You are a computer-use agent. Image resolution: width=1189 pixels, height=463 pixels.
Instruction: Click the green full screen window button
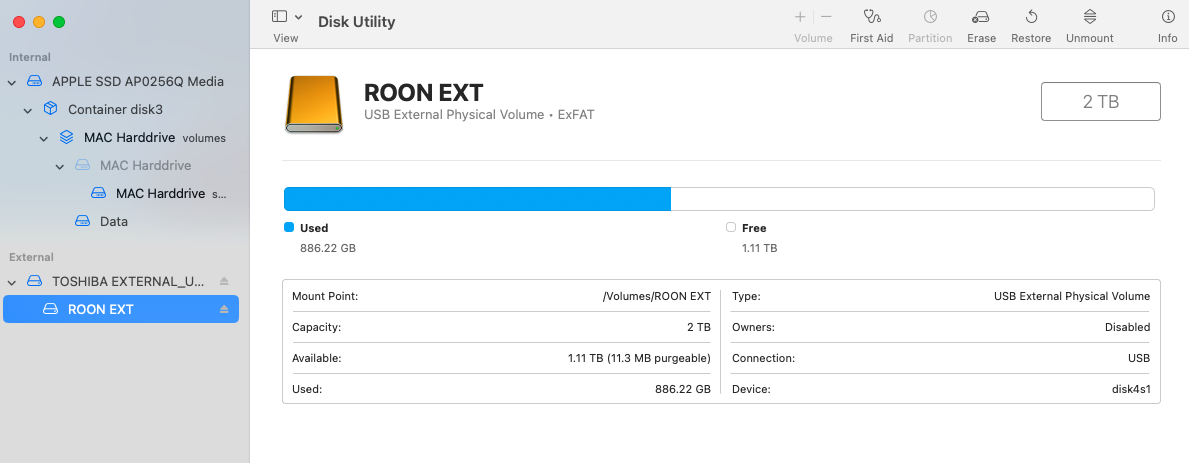point(58,22)
